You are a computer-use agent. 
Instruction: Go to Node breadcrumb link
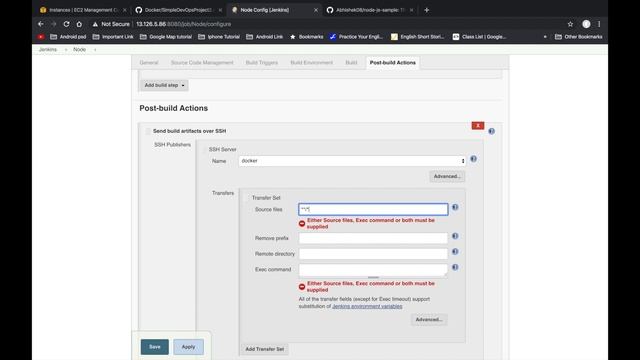(79, 49)
